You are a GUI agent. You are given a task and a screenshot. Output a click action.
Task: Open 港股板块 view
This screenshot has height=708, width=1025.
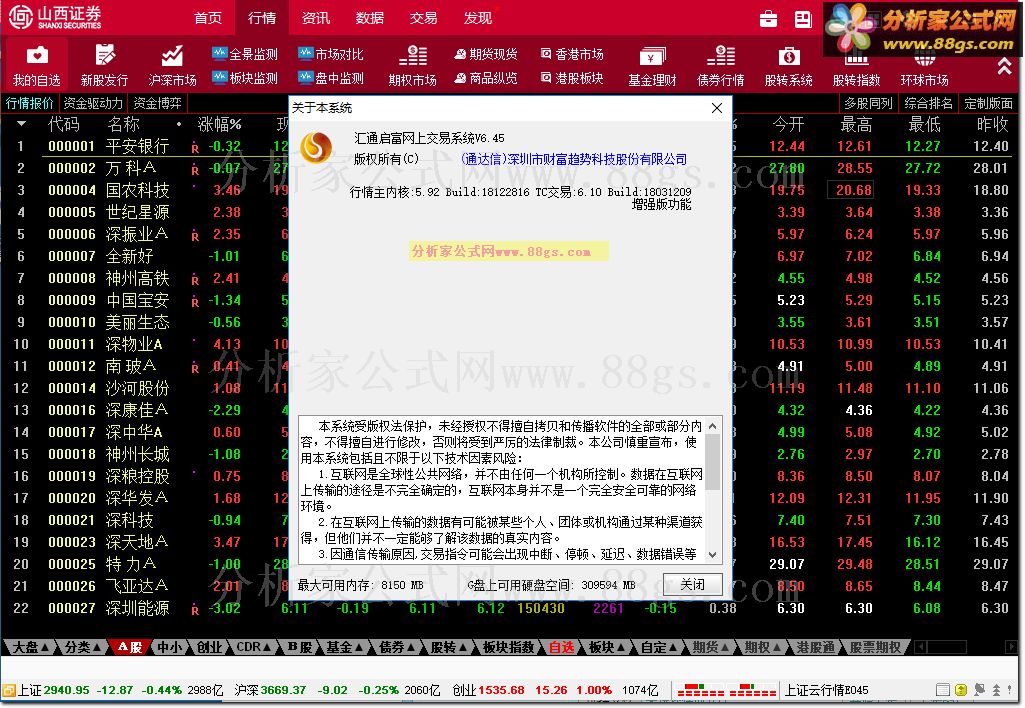click(x=572, y=78)
